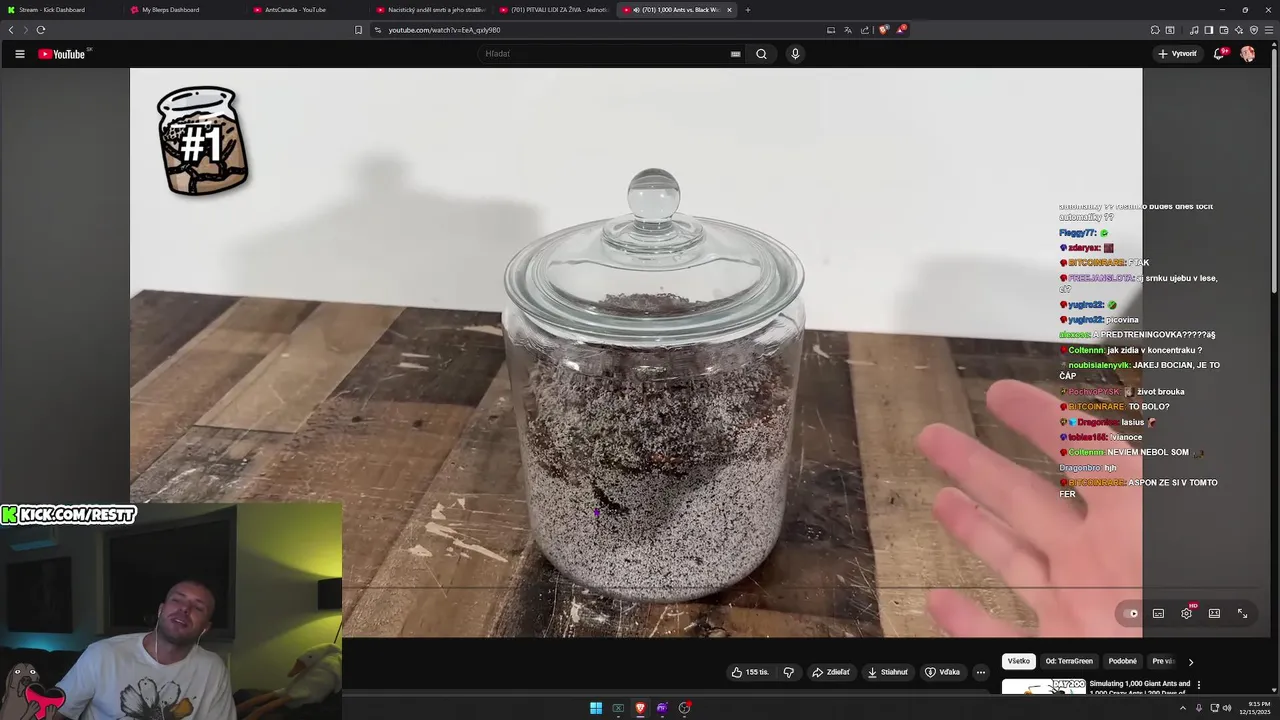Select the Podobné filter chip

click(1122, 661)
